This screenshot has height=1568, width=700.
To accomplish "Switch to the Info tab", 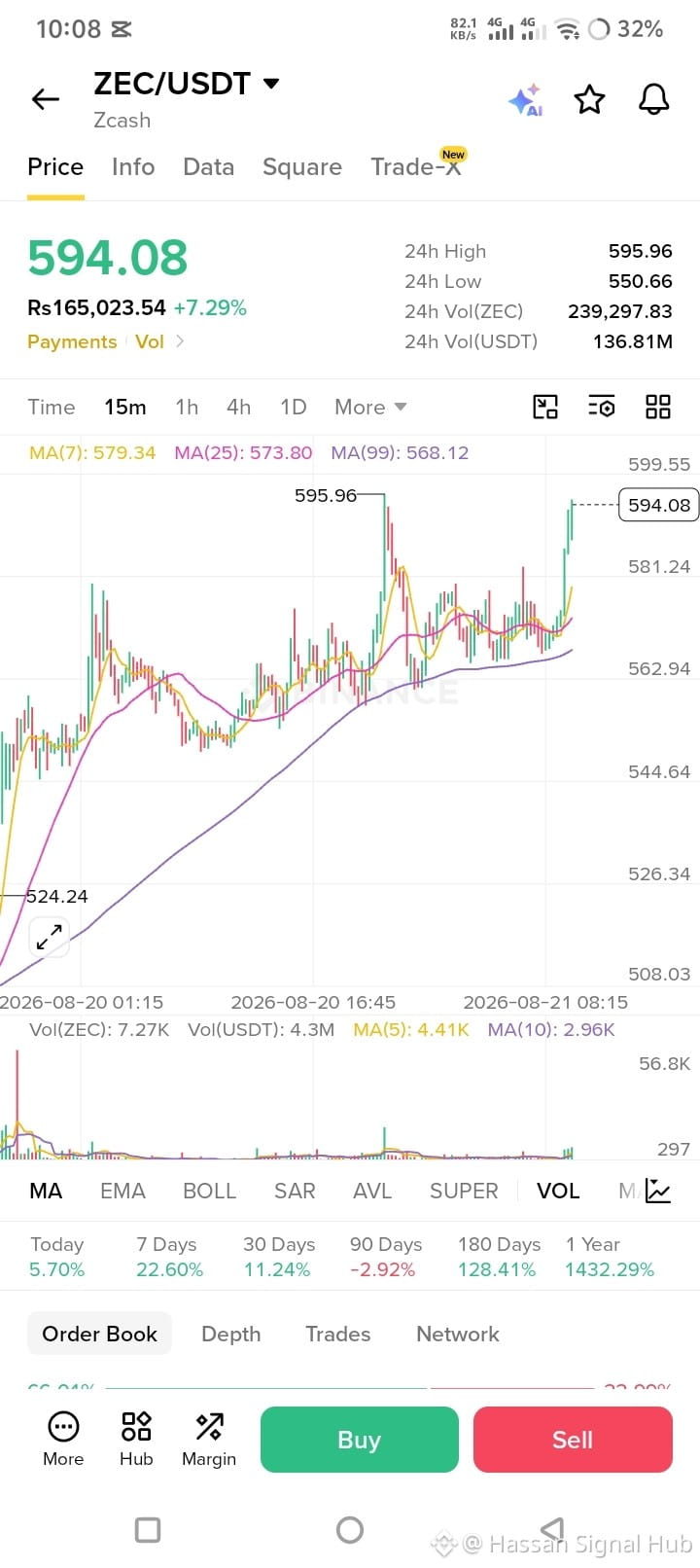I will (x=133, y=167).
